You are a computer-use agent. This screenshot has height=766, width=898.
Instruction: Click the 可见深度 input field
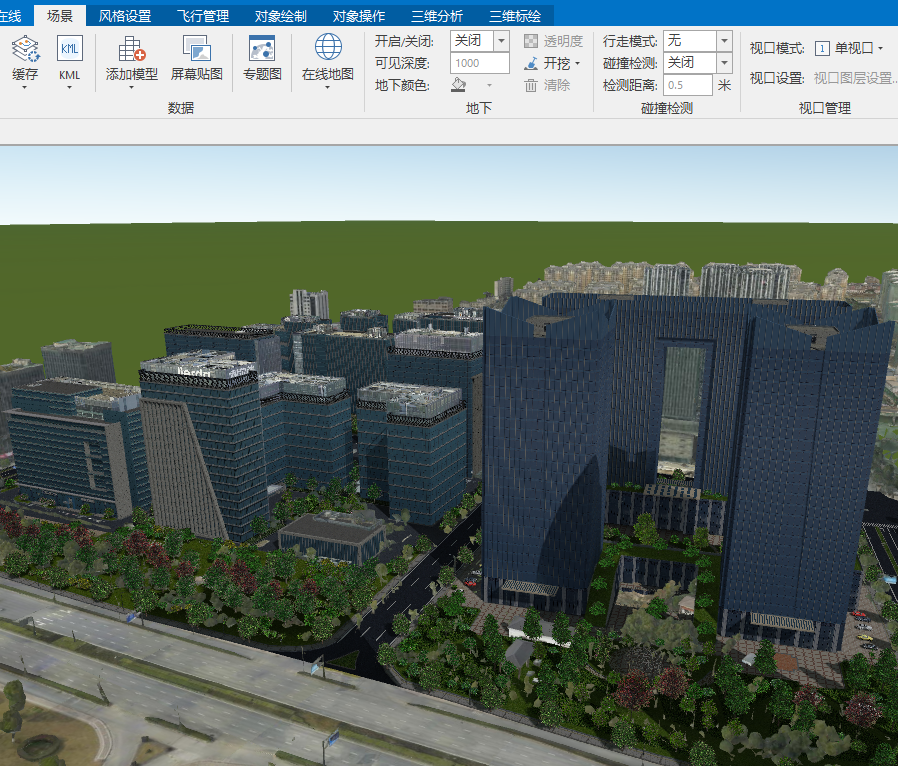(479, 63)
